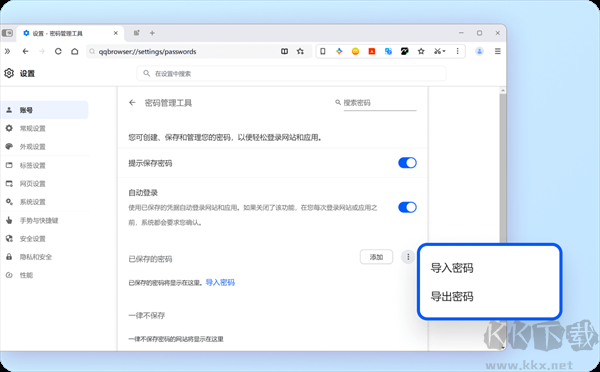600x372 pixels.
Task: Focus the 搜索密码 search field
Action: pos(380,103)
